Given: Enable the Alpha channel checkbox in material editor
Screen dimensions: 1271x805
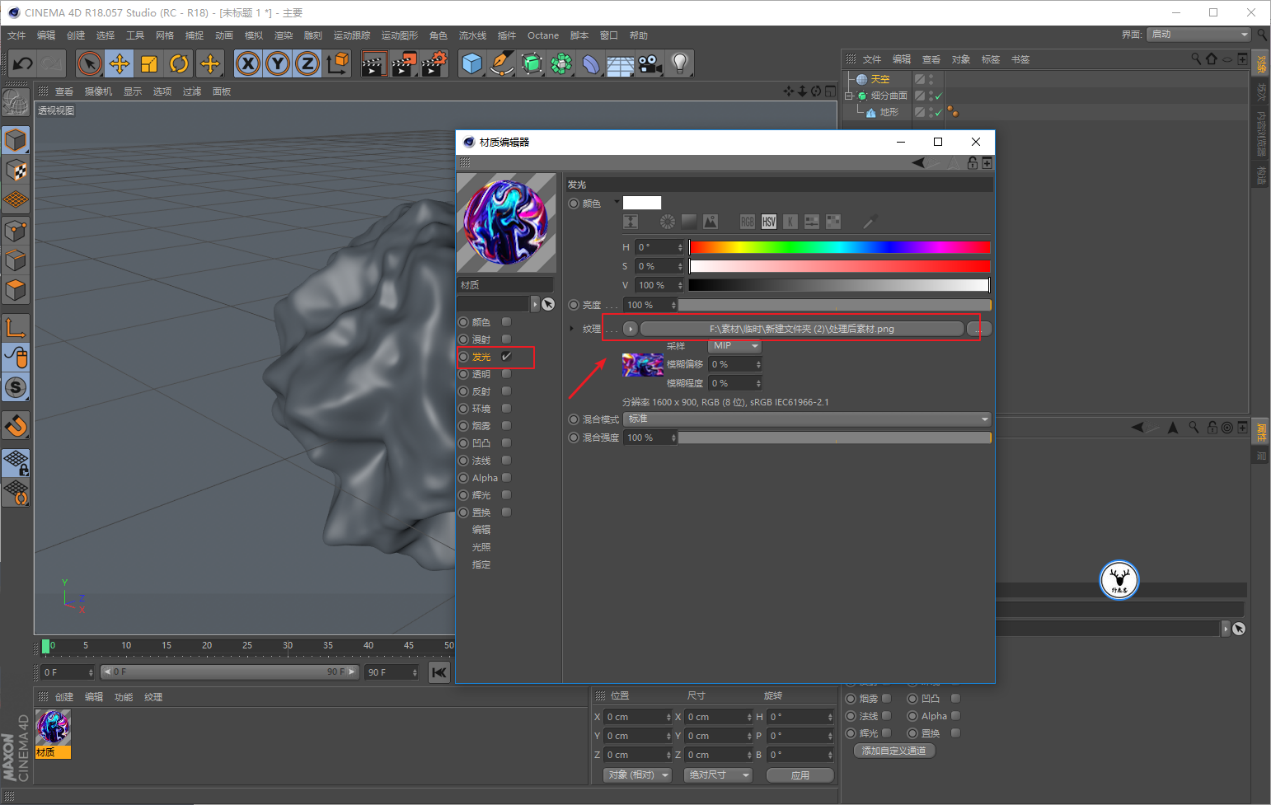Looking at the screenshot, I should [507, 478].
